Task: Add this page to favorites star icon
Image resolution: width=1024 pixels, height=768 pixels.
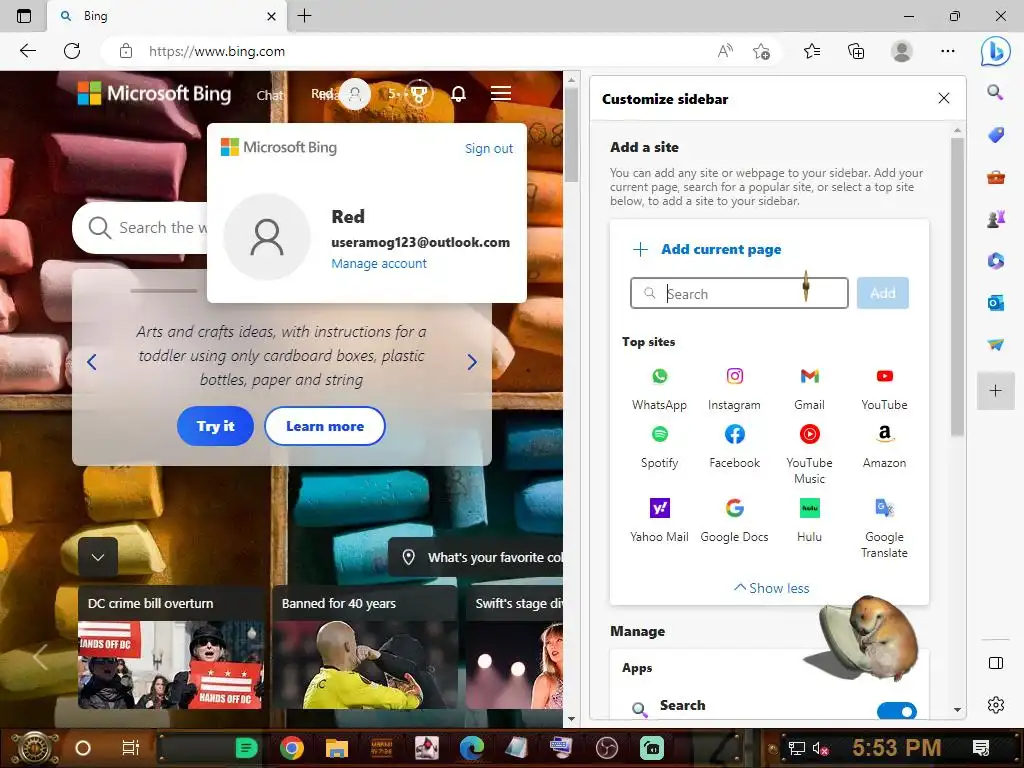Action: (x=761, y=51)
